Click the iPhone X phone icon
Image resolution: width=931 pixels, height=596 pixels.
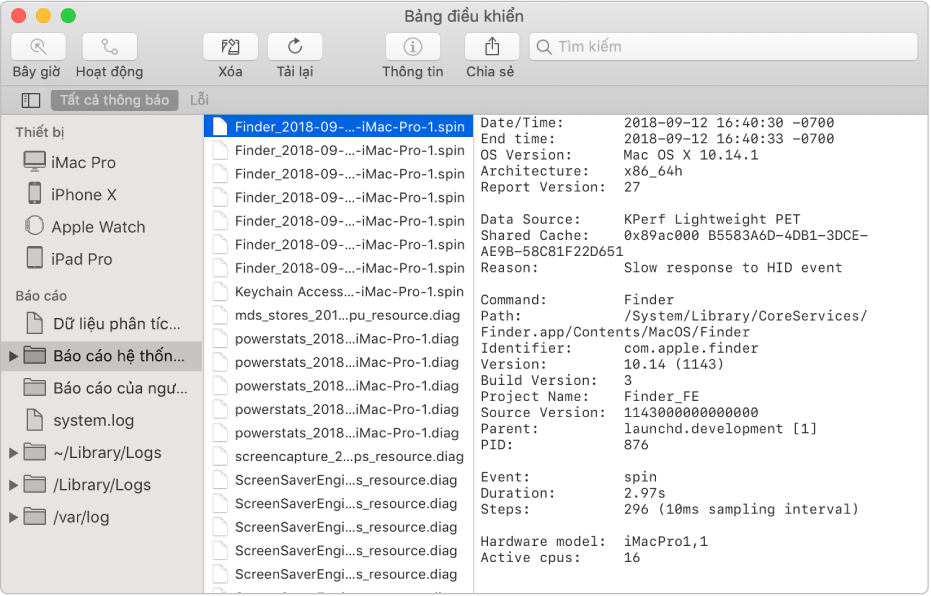(34, 194)
